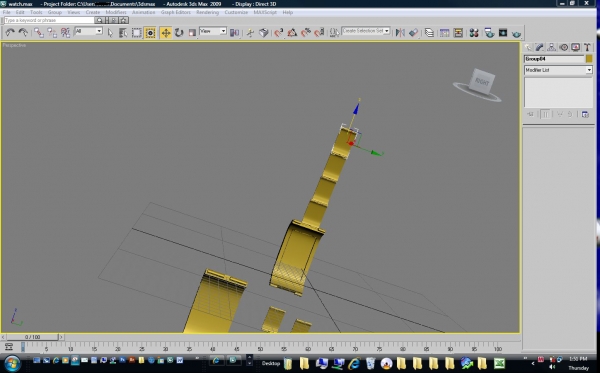Click the Select and Manipulate icon
The height and width of the screenshot is (373, 600).
click(x=250, y=33)
